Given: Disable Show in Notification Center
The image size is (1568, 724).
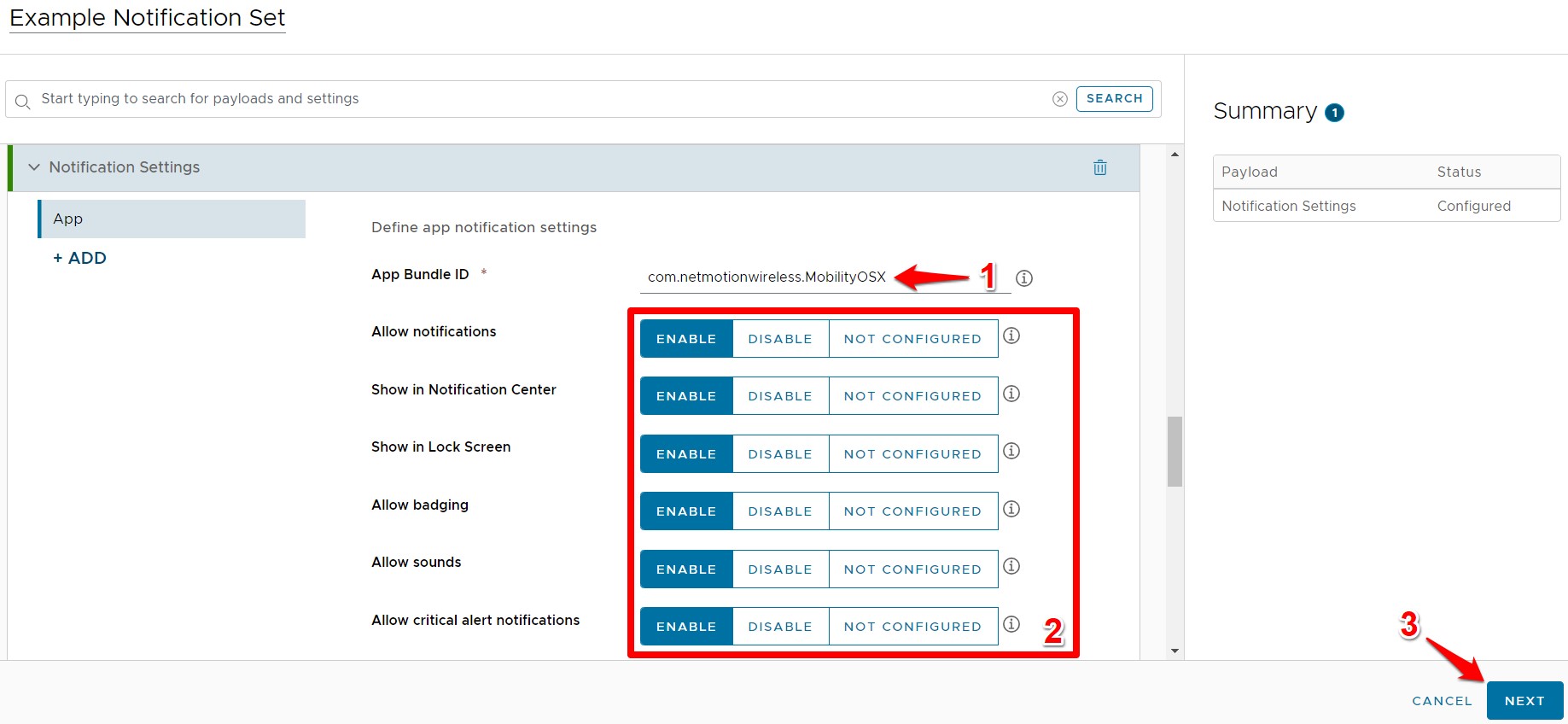Looking at the screenshot, I should point(780,396).
